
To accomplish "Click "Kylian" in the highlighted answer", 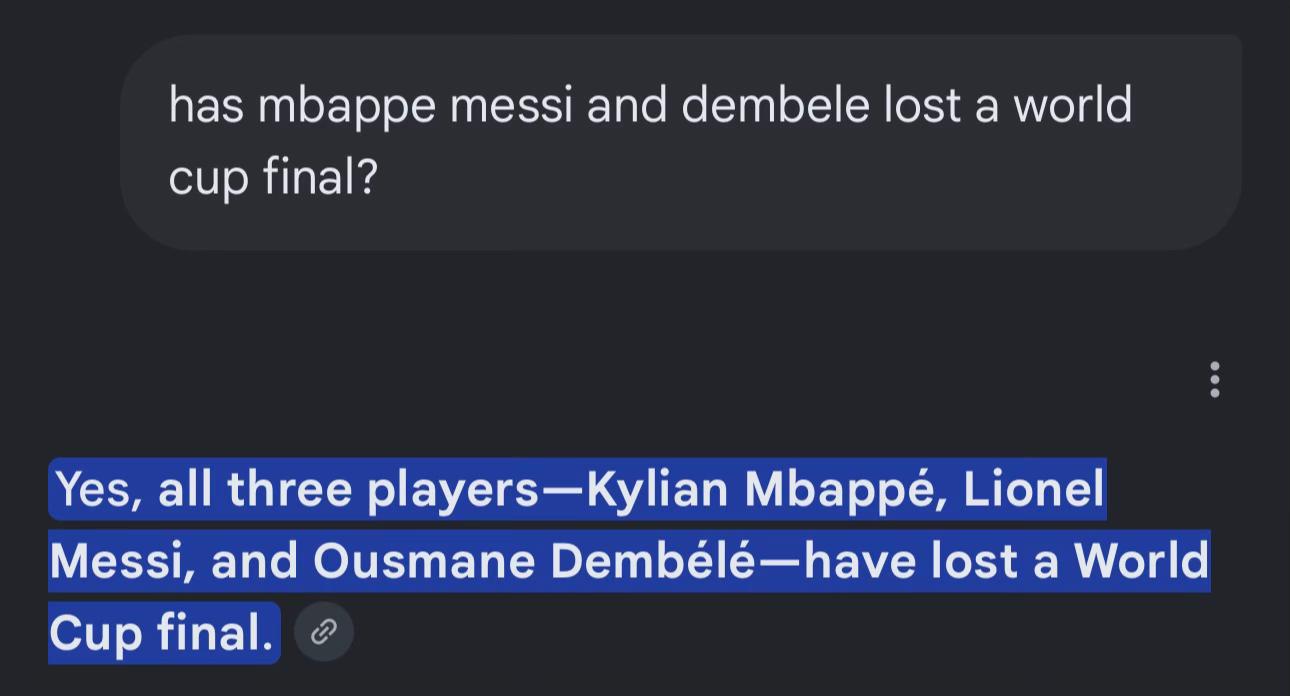I will tap(657, 489).
